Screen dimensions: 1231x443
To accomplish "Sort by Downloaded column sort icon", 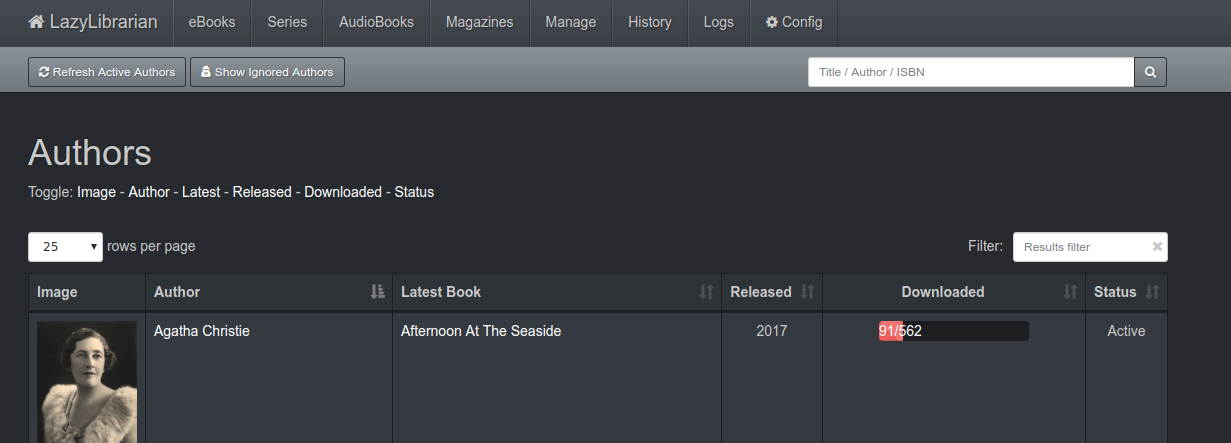I will click(1070, 292).
